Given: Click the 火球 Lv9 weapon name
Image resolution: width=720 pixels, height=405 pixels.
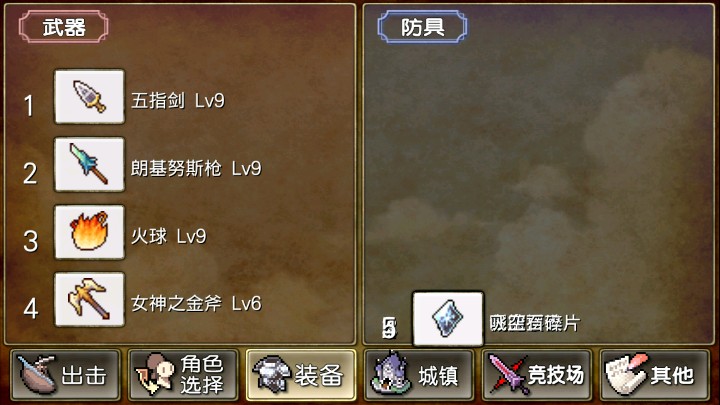Looking at the screenshot, I should point(169,236).
